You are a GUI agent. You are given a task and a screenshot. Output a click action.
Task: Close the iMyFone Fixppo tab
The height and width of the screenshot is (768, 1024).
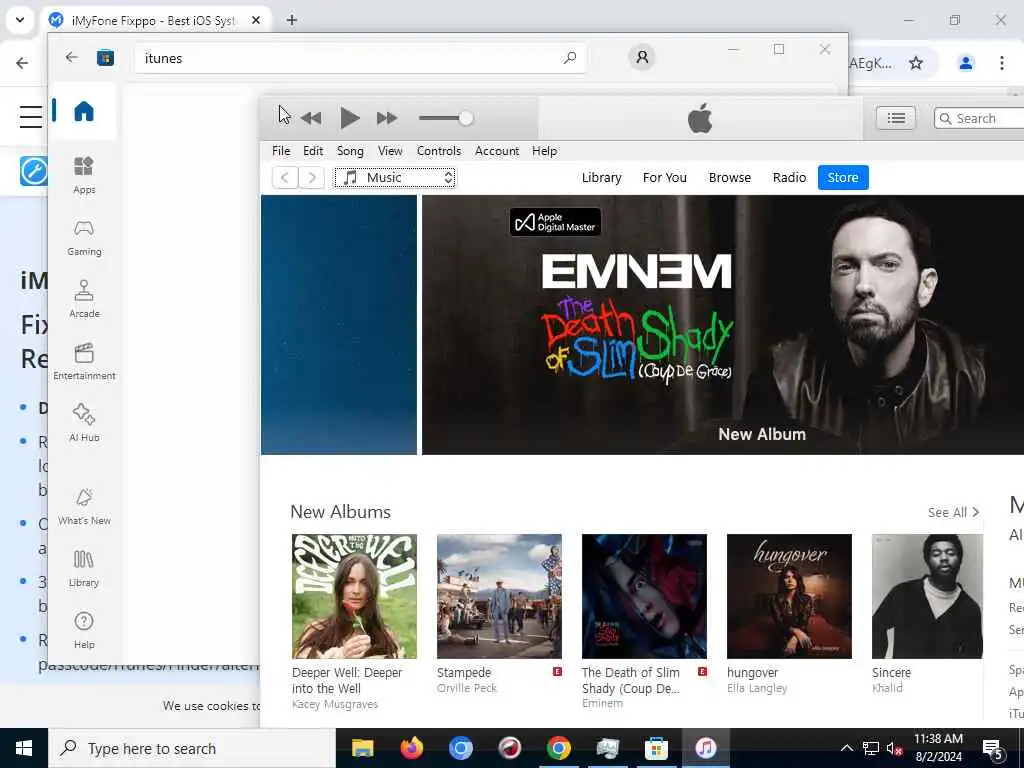point(256,20)
